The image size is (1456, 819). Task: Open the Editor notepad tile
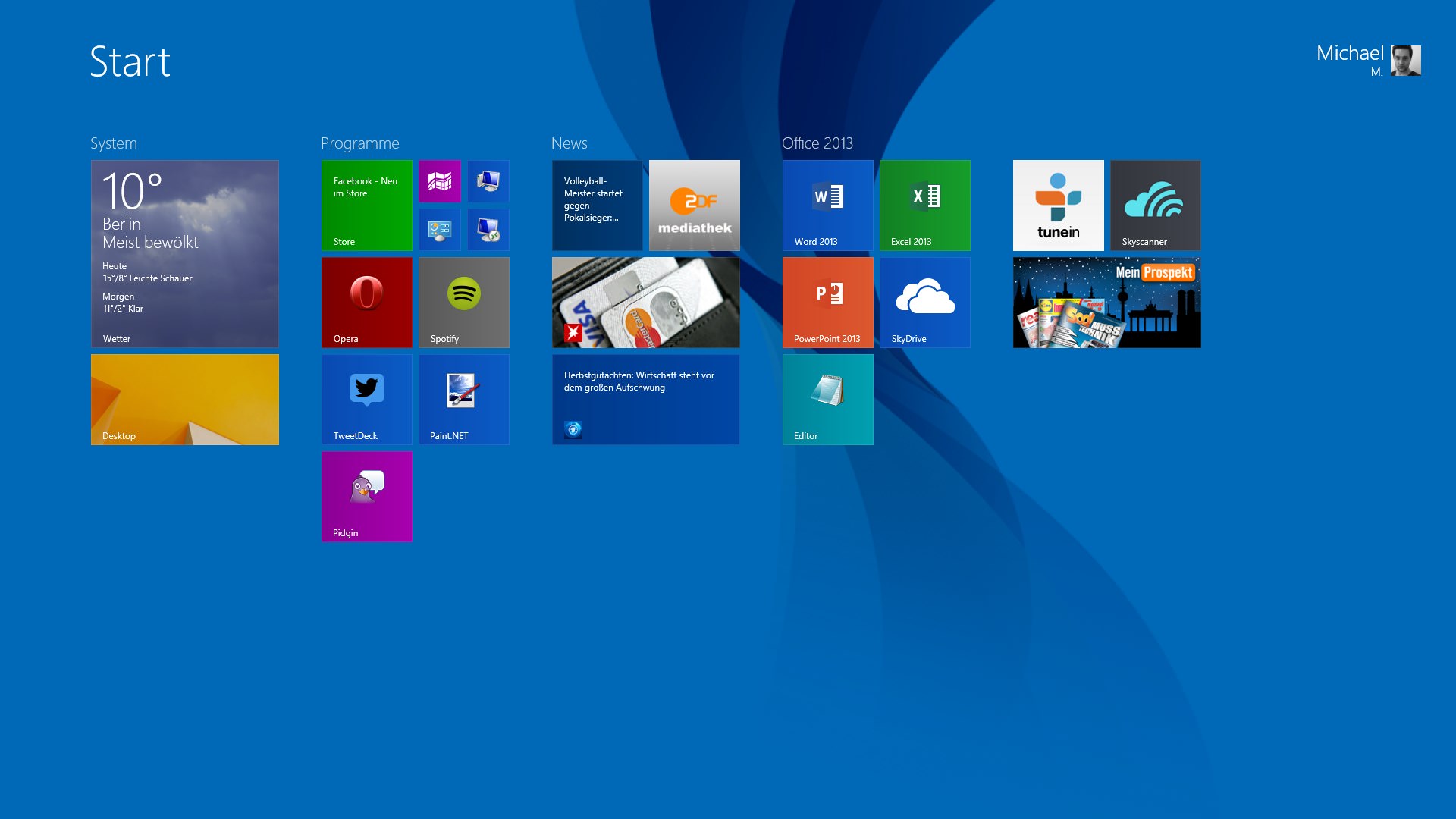click(x=828, y=400)
